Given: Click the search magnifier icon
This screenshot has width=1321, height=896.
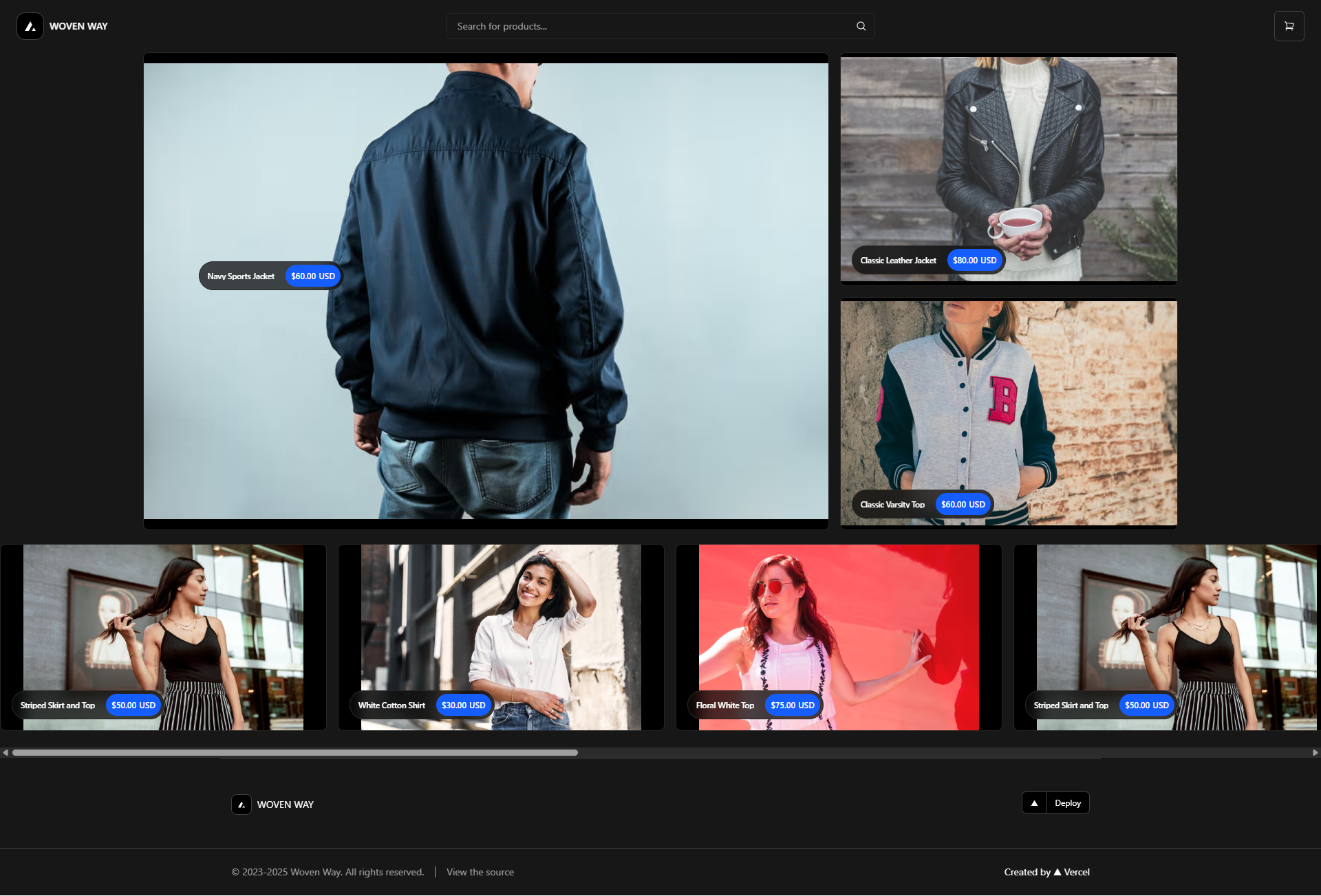Looking at the screenshot, I should point(861,26).
